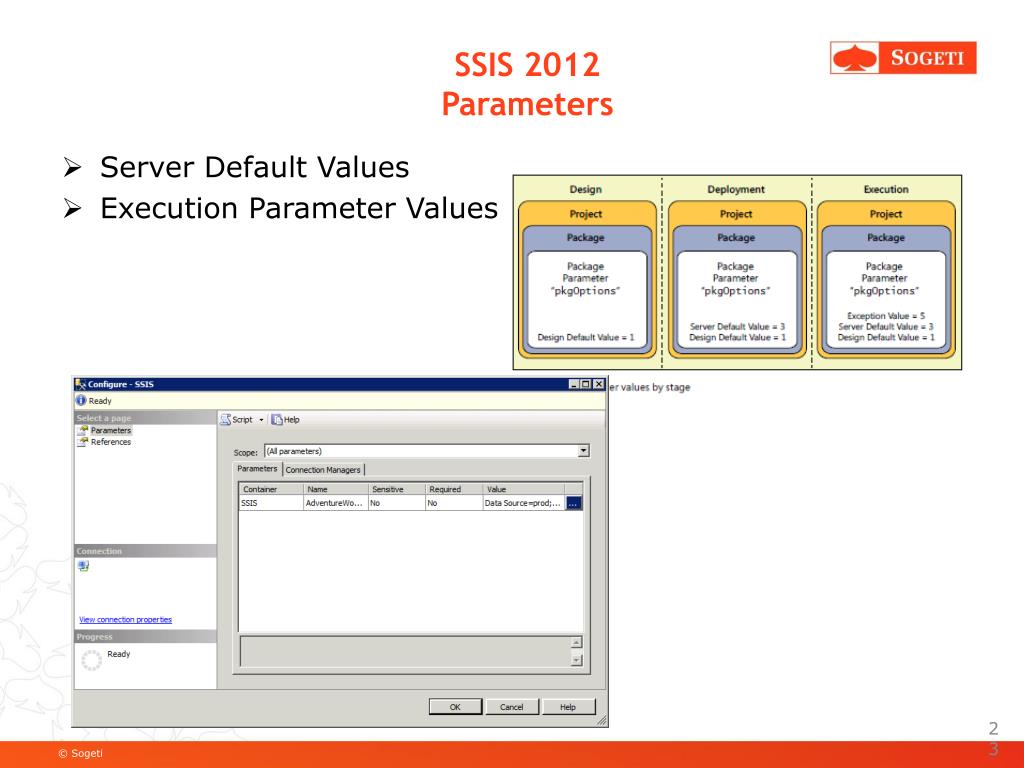Select the References page in the left pane
The width and height of the screenshot is (1024, 768).
click(111, 442)
